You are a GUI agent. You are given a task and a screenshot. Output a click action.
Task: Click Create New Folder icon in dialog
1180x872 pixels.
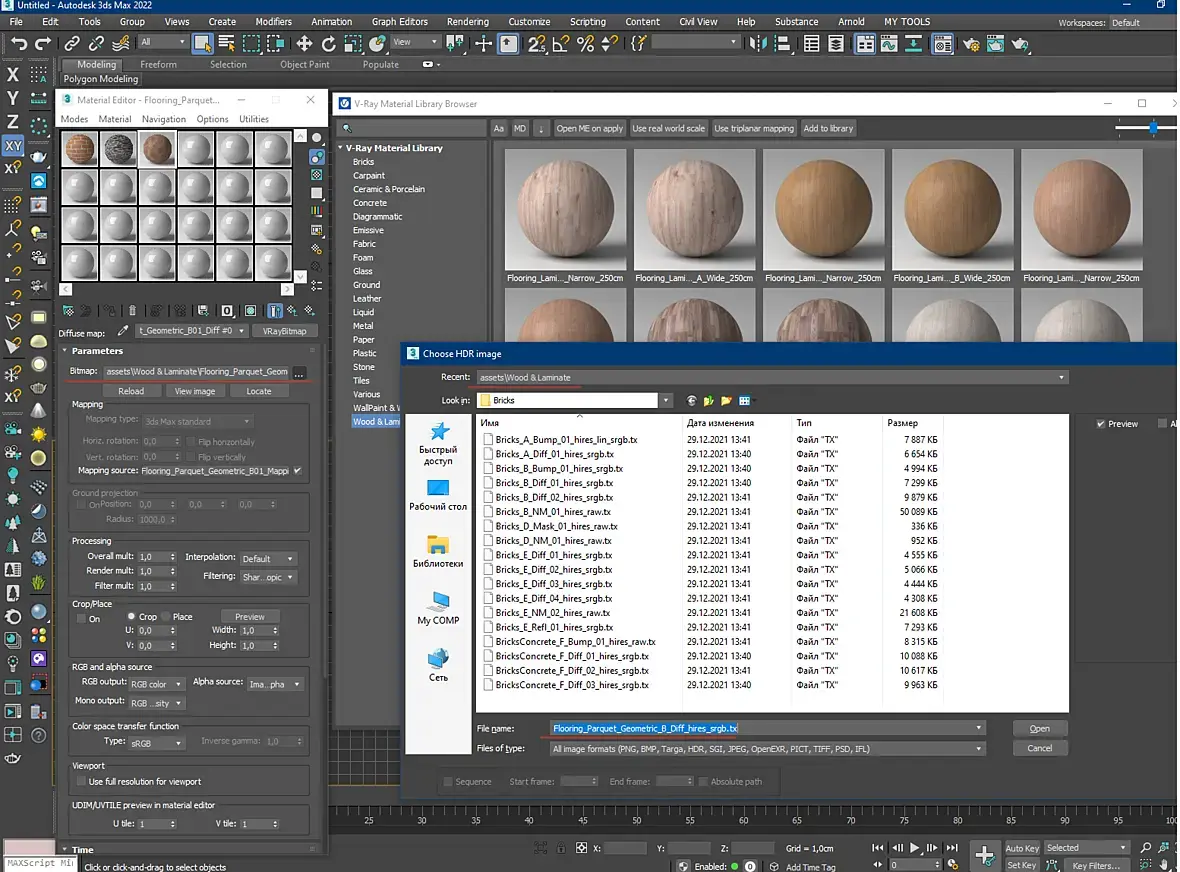[x=726, y=400]
